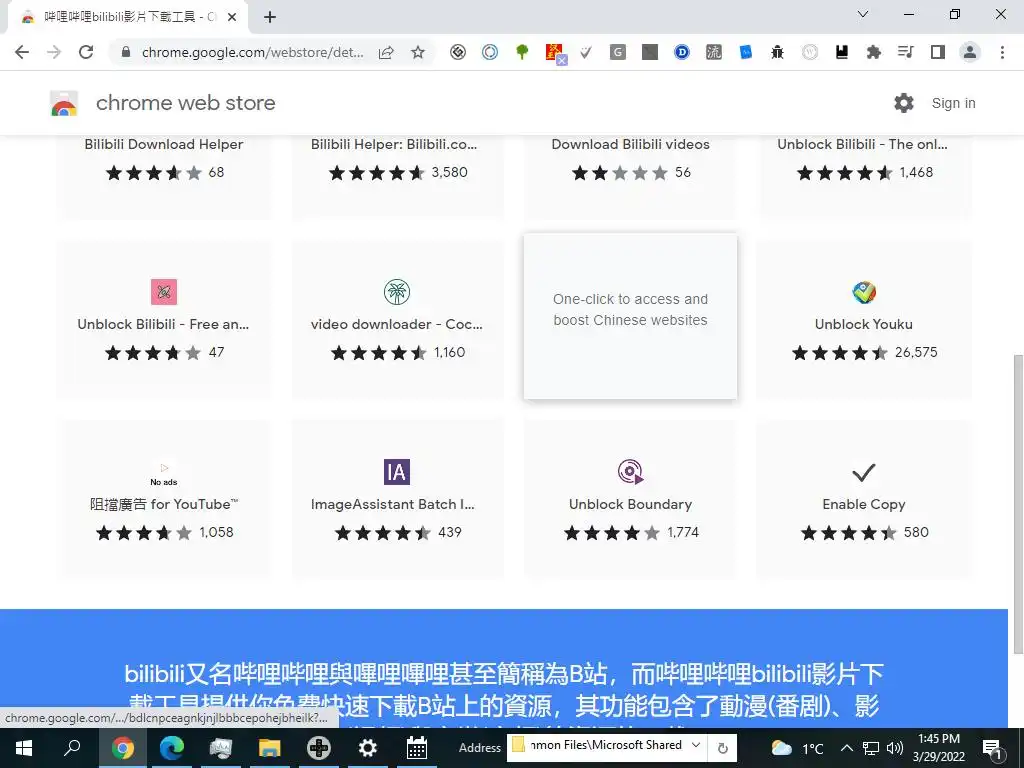The image size is (1024, 768).
Task: Click the pink Unblock Bilibili icon
Action: 164,292
